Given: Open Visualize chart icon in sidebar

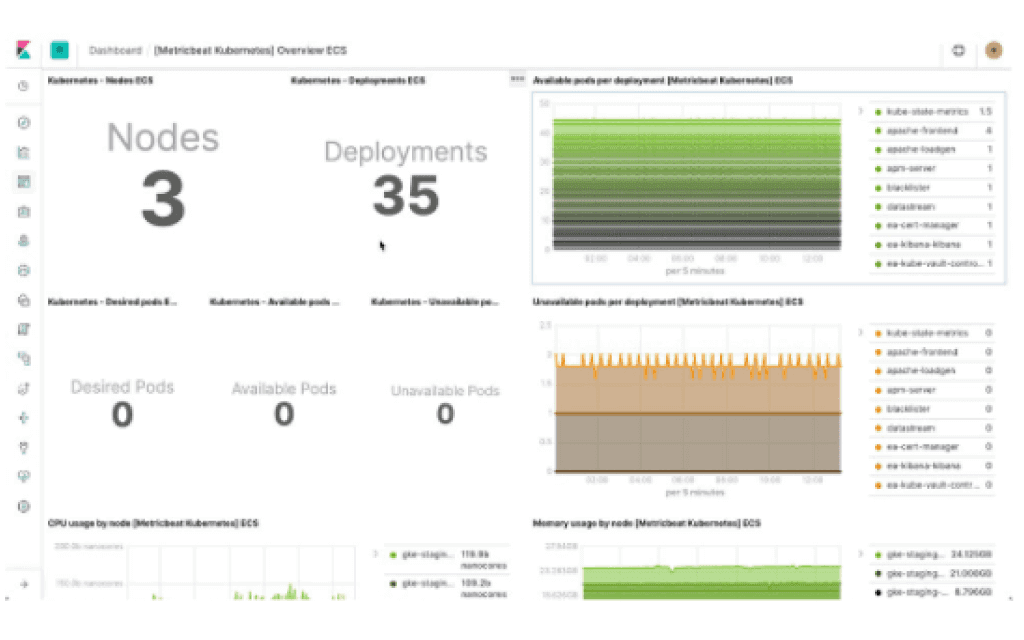Looking at the screenshot, I should pyautogui.click(x=23, y=152).
